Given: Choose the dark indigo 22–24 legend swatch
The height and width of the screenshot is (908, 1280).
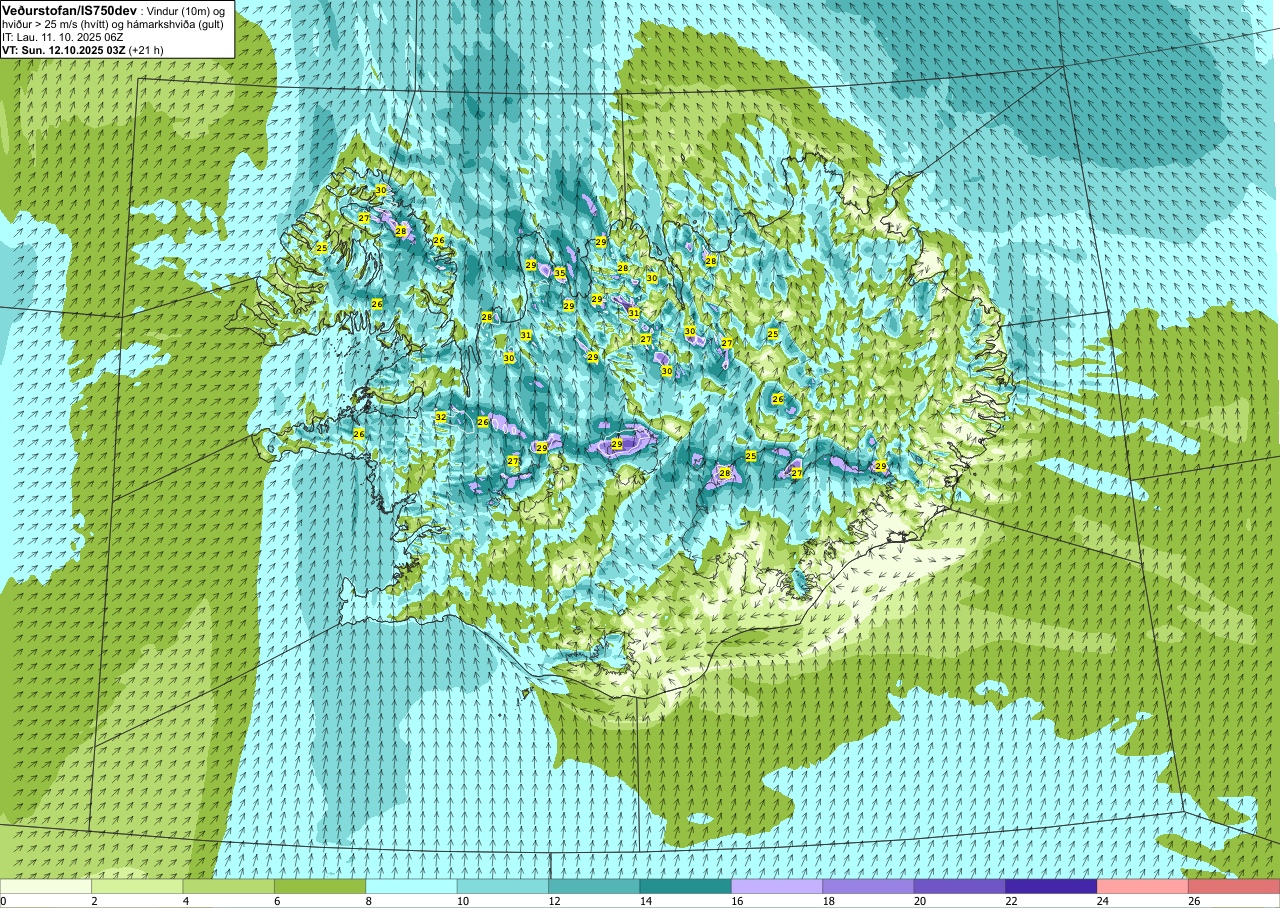Looking at the screenshot, I should pyautogui.click(x=1051, y=886).
